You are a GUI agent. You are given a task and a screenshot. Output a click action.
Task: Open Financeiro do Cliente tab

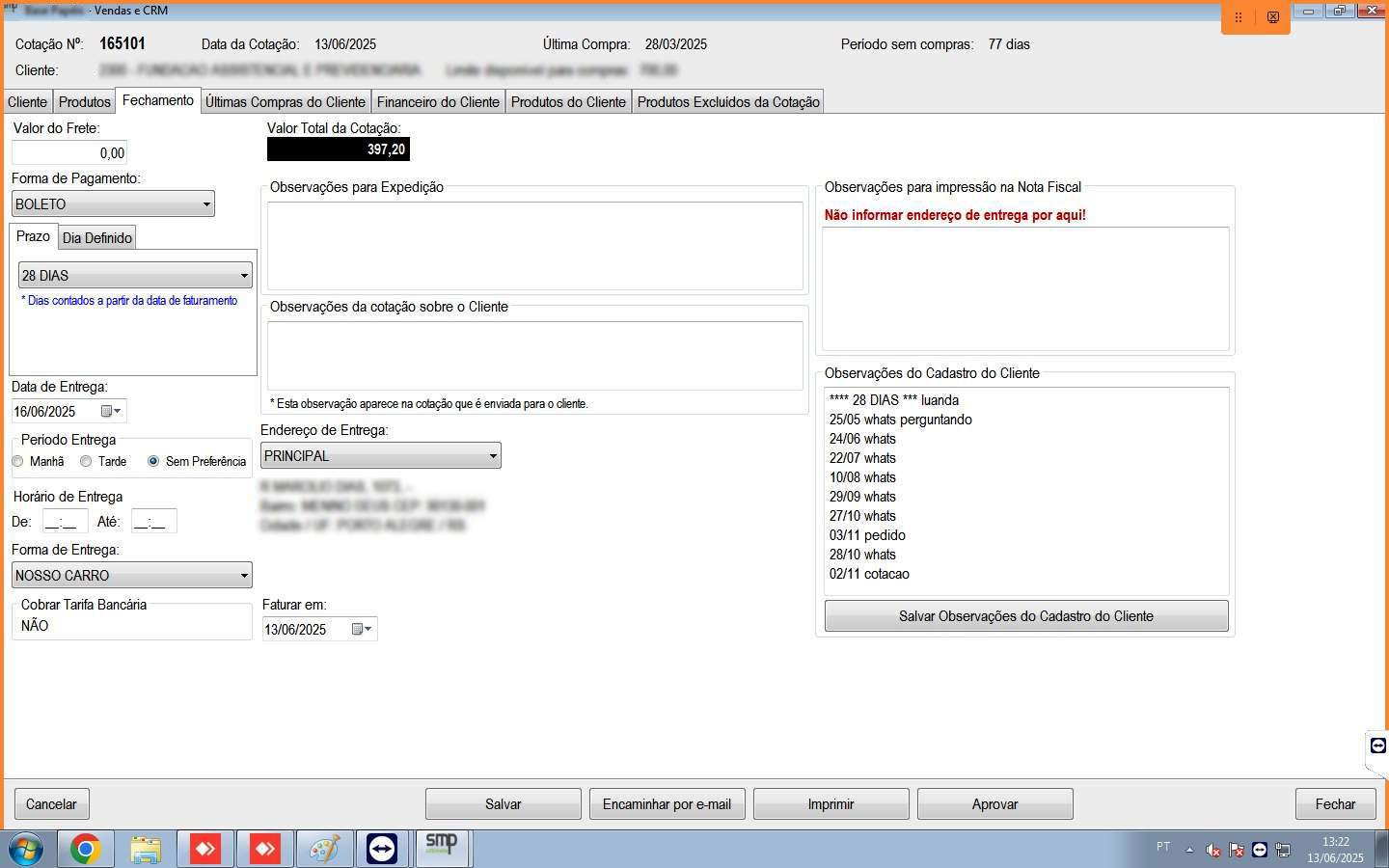point(438,102)
